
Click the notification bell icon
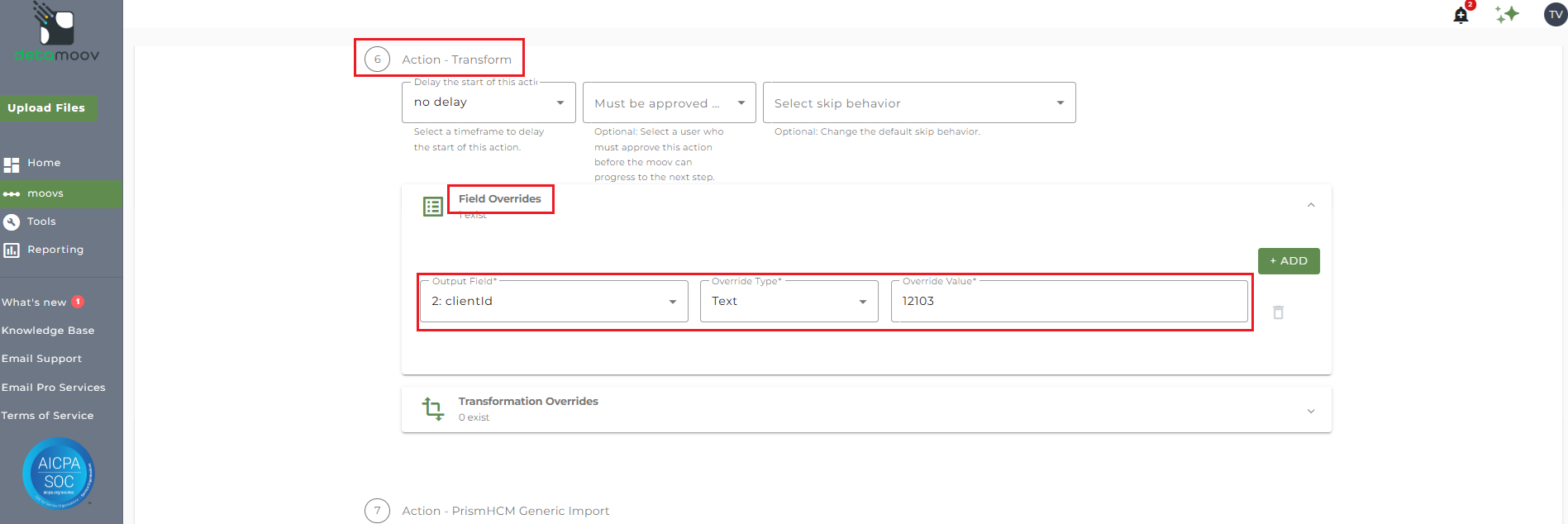[1461, 15]
